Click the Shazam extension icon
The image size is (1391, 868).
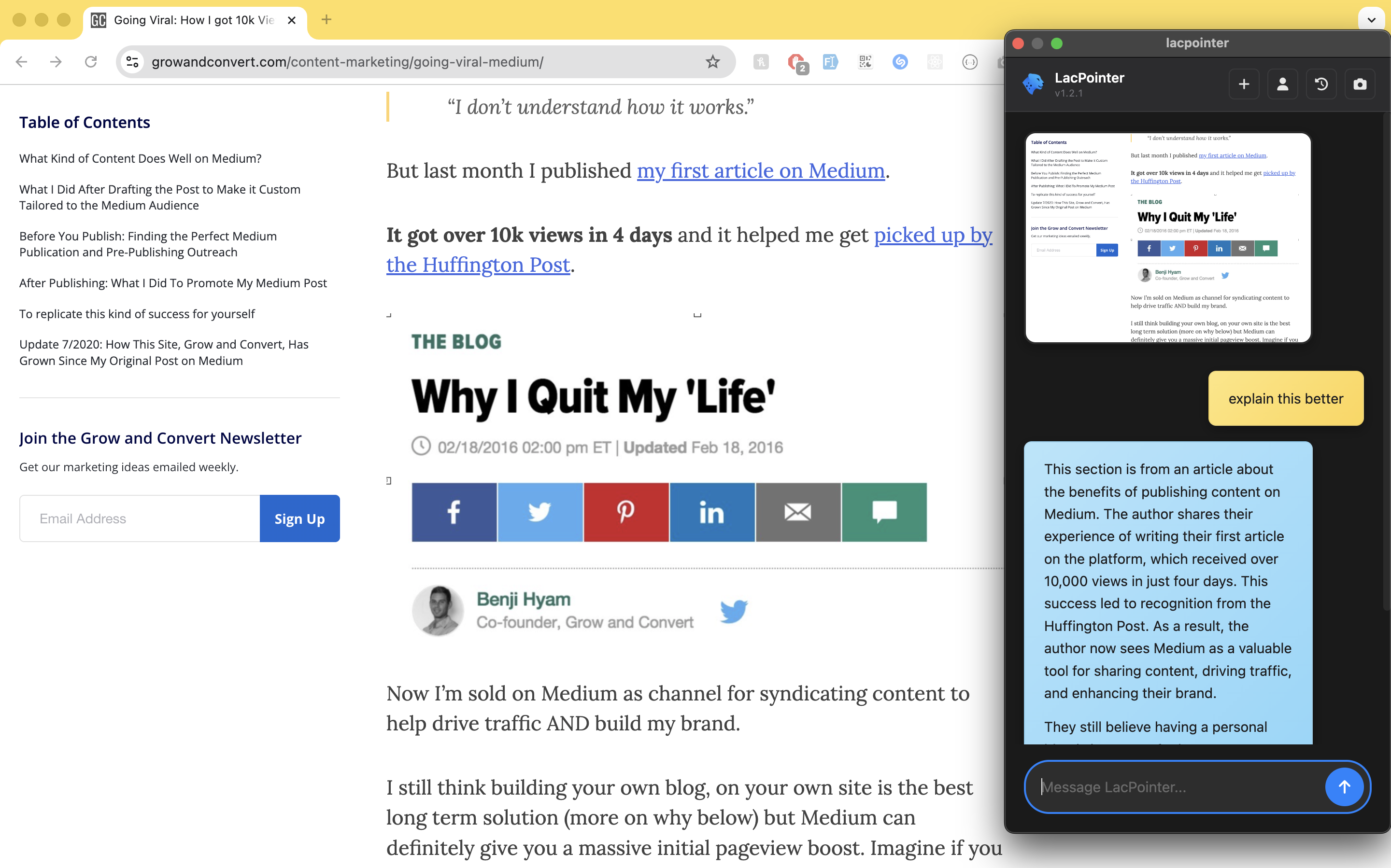pos(900,61)
